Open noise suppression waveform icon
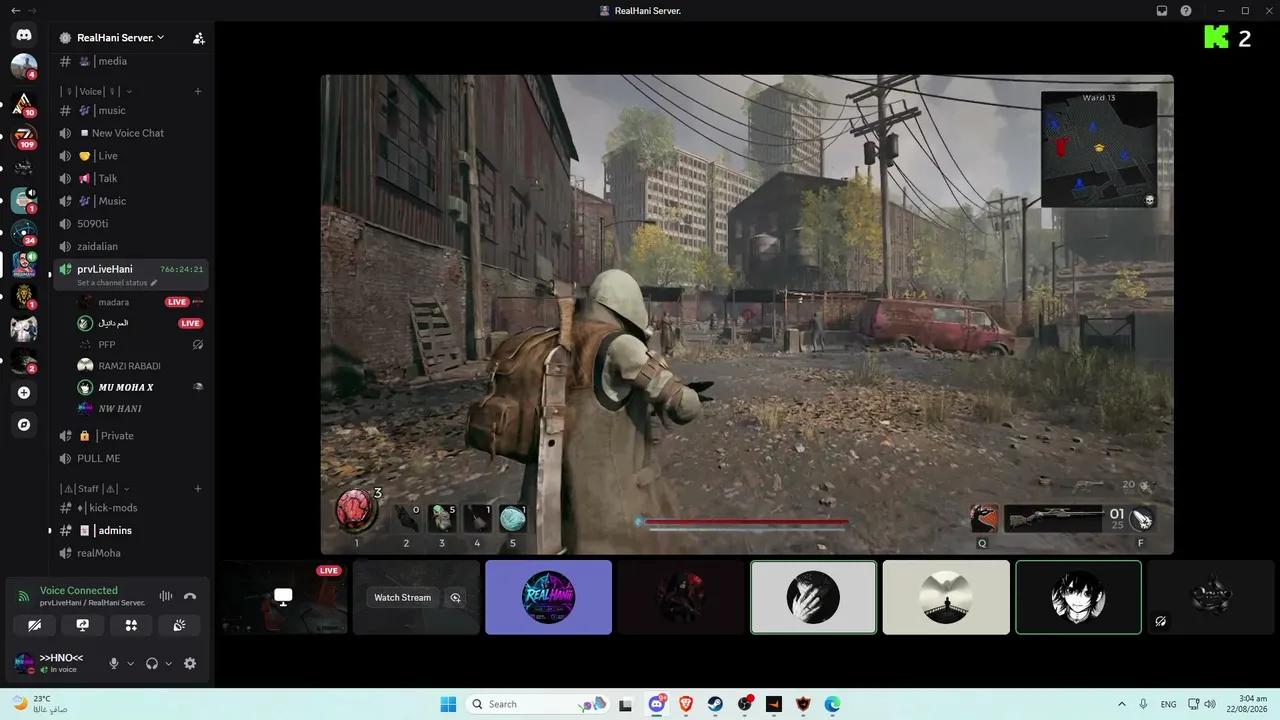 tap(166, 597)
